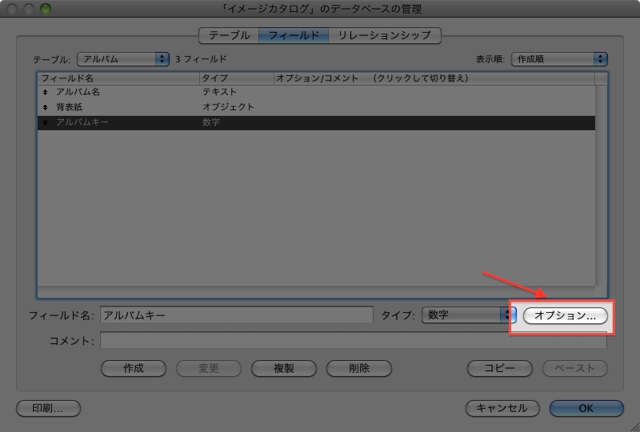
Task: Click the 印刷... button
Action: (x=48, y=408)
